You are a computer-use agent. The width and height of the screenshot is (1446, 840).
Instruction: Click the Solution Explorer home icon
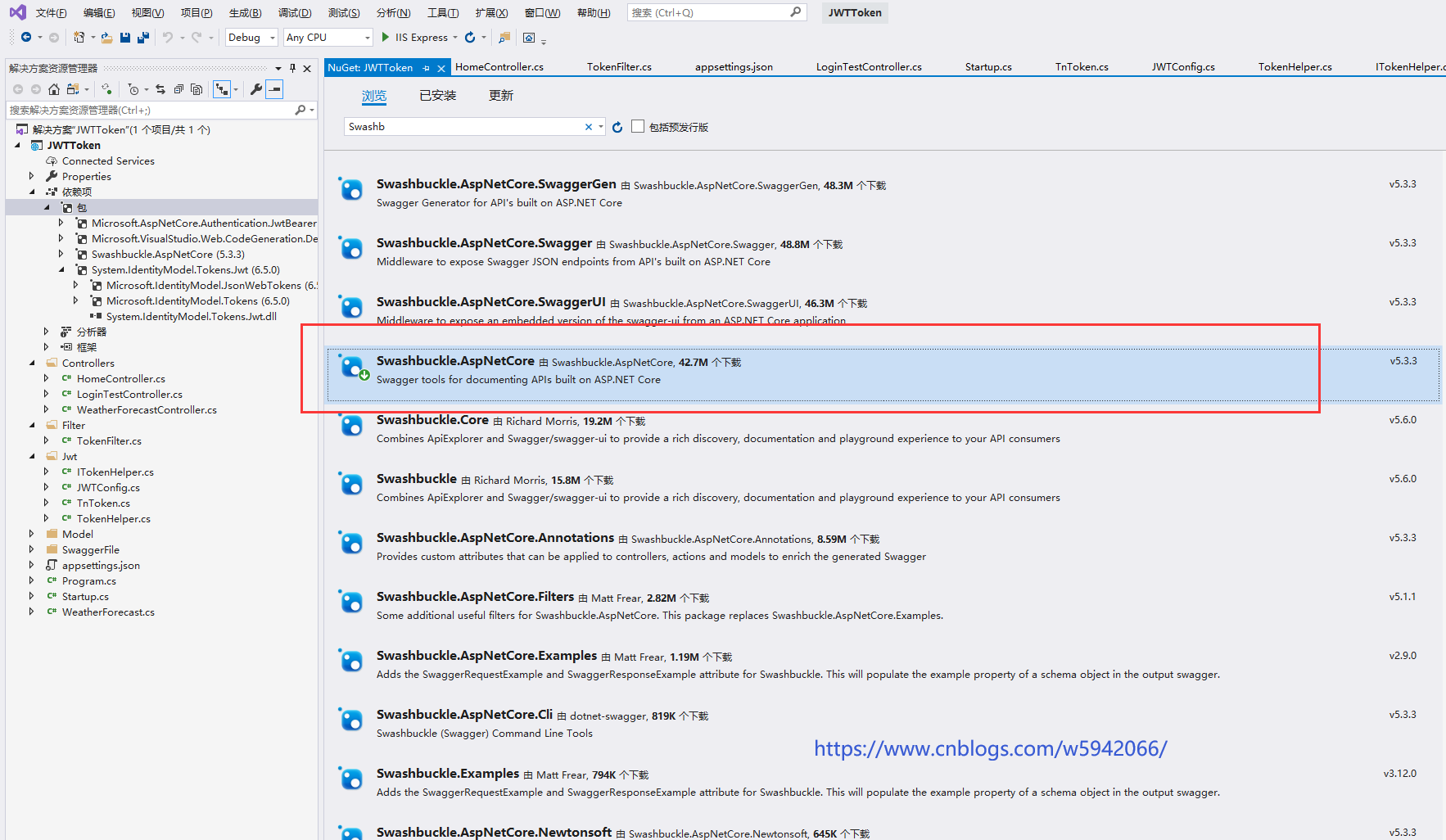pyautogui.click(x=54, y=89)
